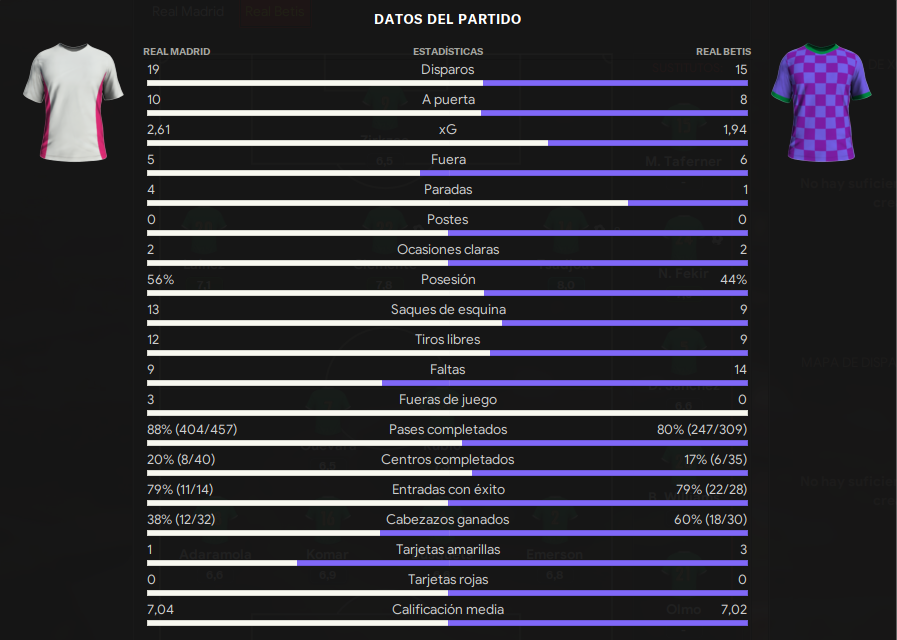The width and height of the screenshot is (897, 640).
Task: Click the xG comparison bar
Action: [x=447, y=143]
